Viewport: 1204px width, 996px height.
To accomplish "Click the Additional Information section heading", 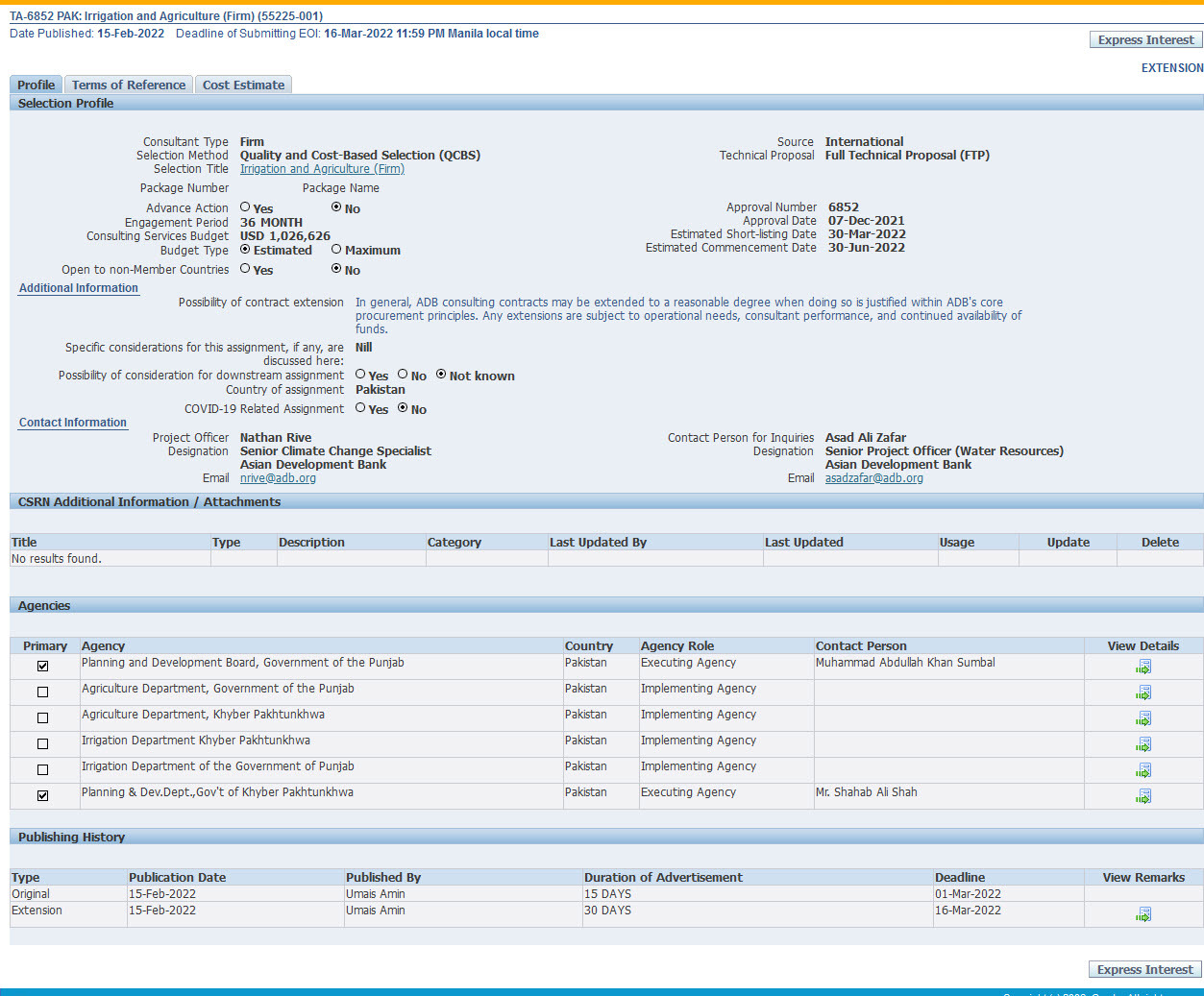I will [79, 288].
